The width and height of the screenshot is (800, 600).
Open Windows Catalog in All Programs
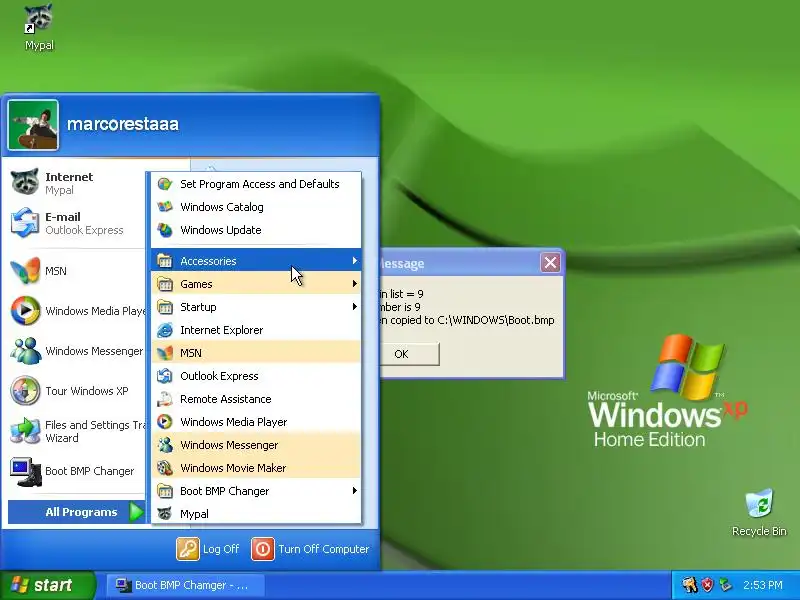(x=256, y=207)
